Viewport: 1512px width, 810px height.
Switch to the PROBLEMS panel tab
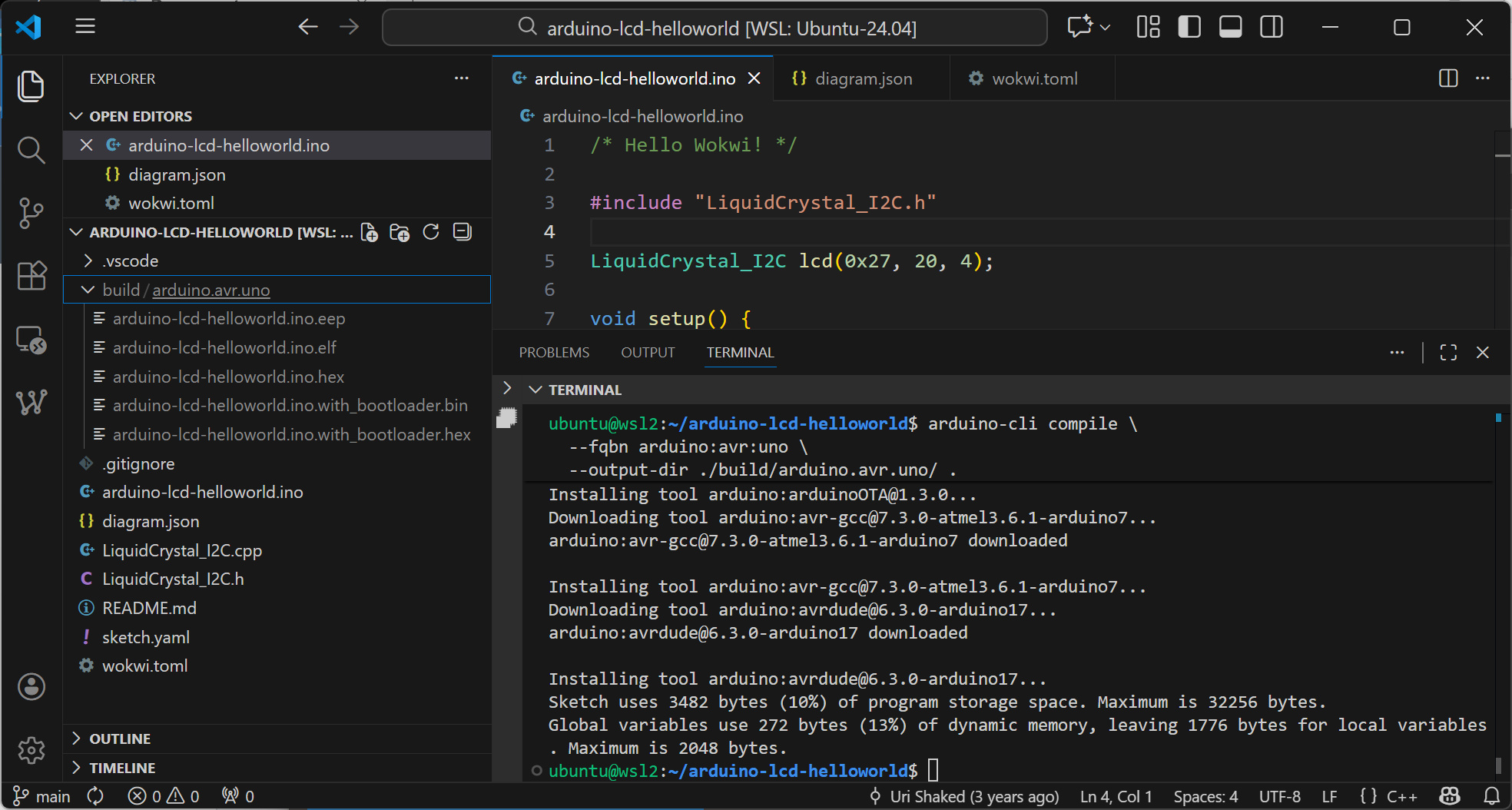554,352
